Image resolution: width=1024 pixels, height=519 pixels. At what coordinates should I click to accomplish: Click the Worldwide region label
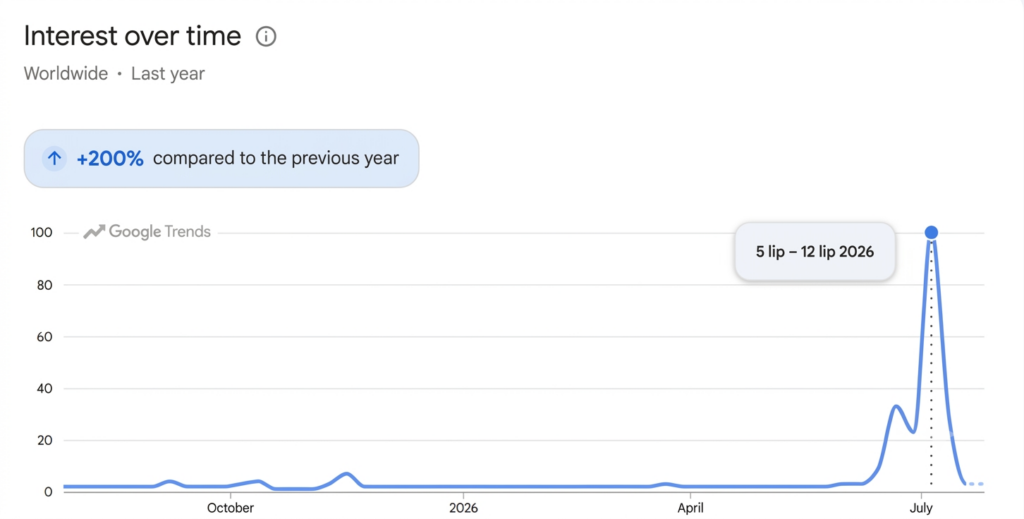(x=66, y=74)
